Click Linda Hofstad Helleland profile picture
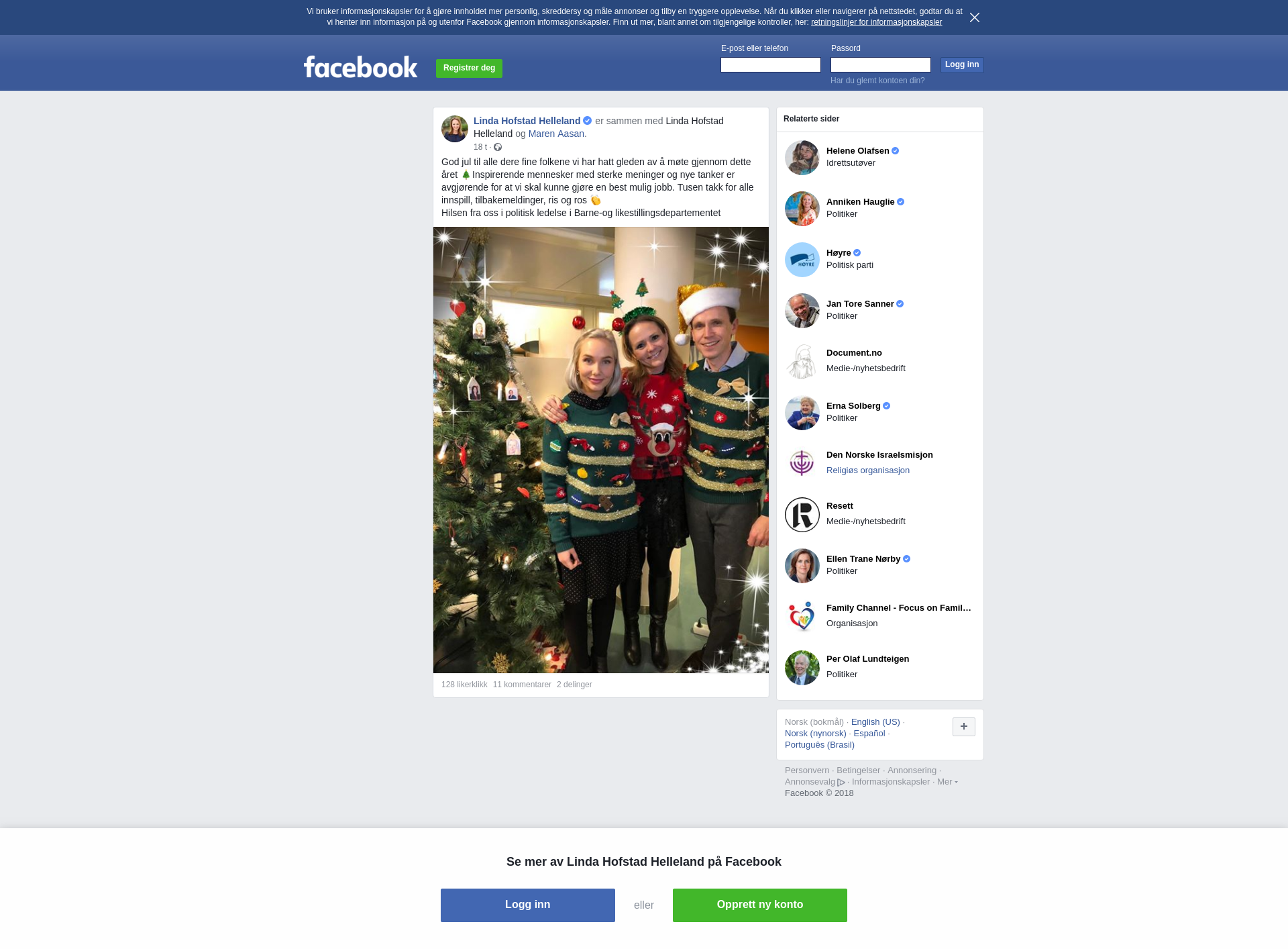The height and width of the screenshot is (949, 1288). coord(455,129)
